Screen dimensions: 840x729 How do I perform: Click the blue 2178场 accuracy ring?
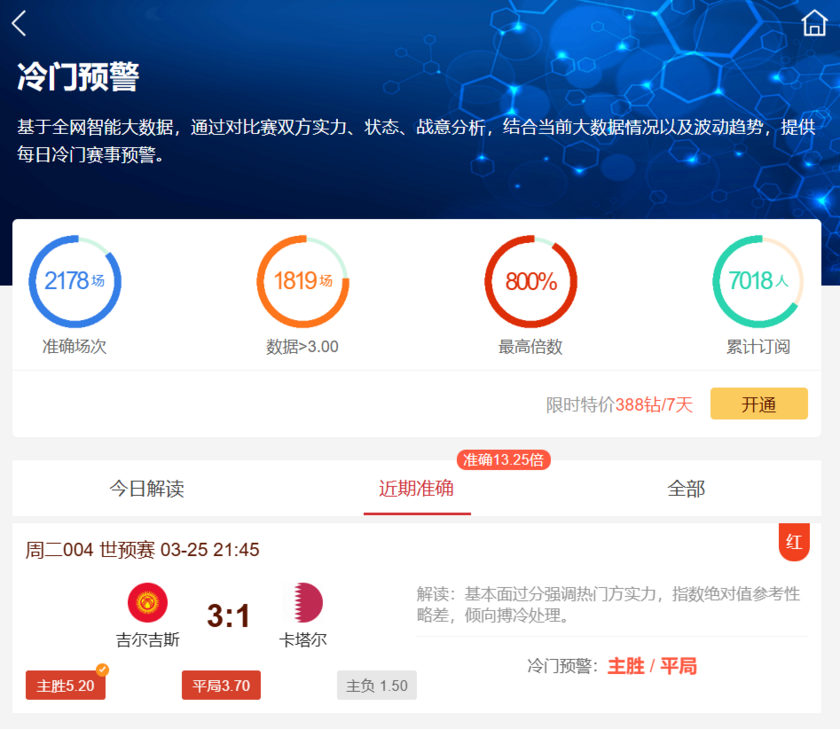(74, 281)
